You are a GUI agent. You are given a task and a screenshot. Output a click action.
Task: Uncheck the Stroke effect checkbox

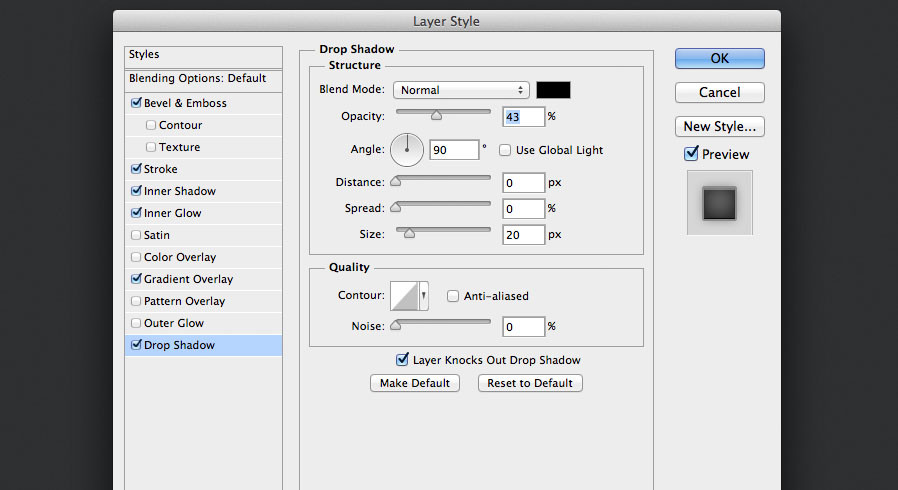point(136,169)
